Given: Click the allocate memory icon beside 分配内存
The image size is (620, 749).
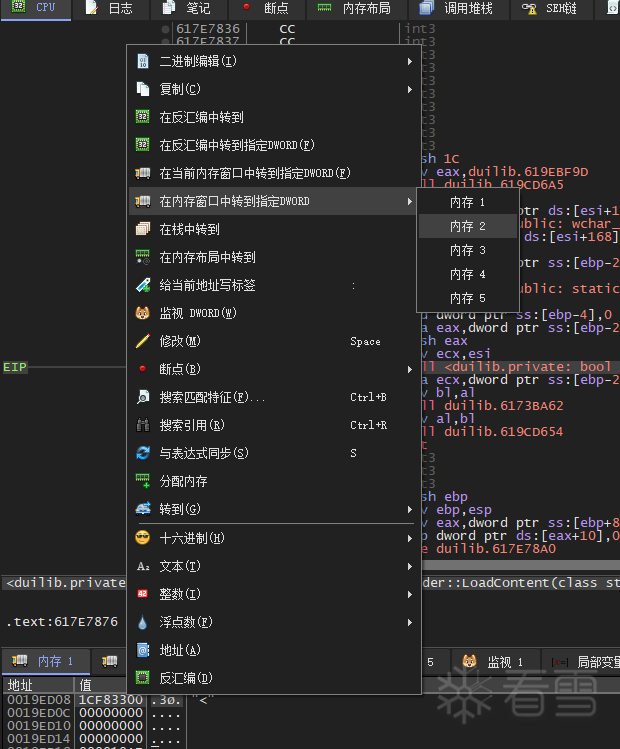Looking at the screenshot, I should [x=142, y=481].
